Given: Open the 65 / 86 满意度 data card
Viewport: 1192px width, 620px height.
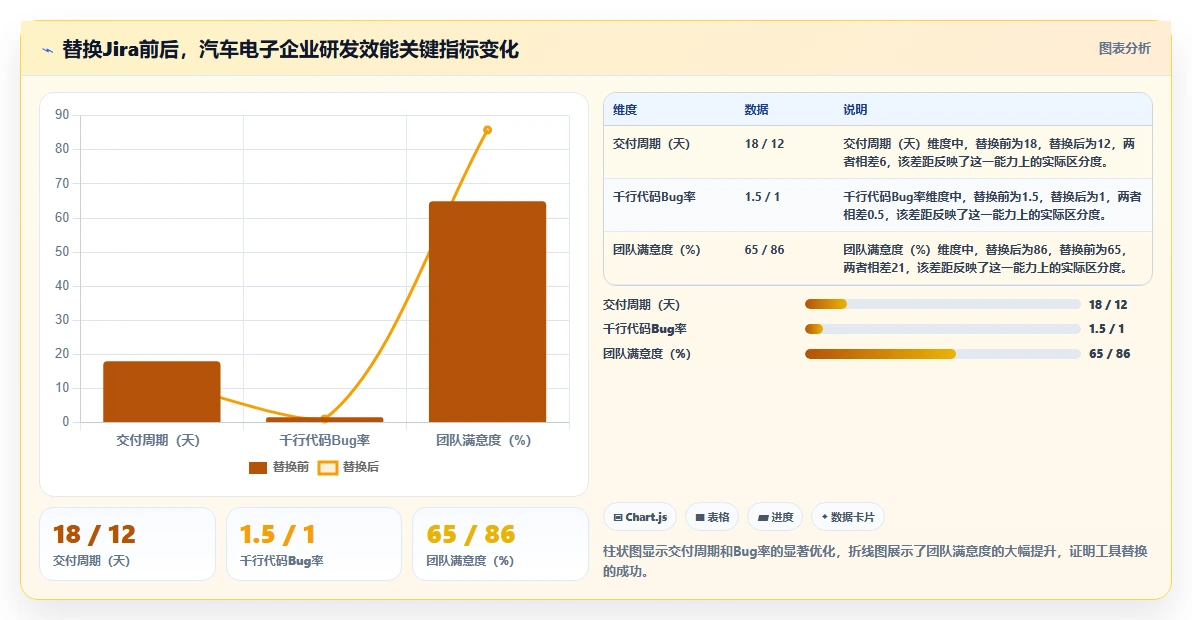Looking at the screenshot, I should [500, 544].
